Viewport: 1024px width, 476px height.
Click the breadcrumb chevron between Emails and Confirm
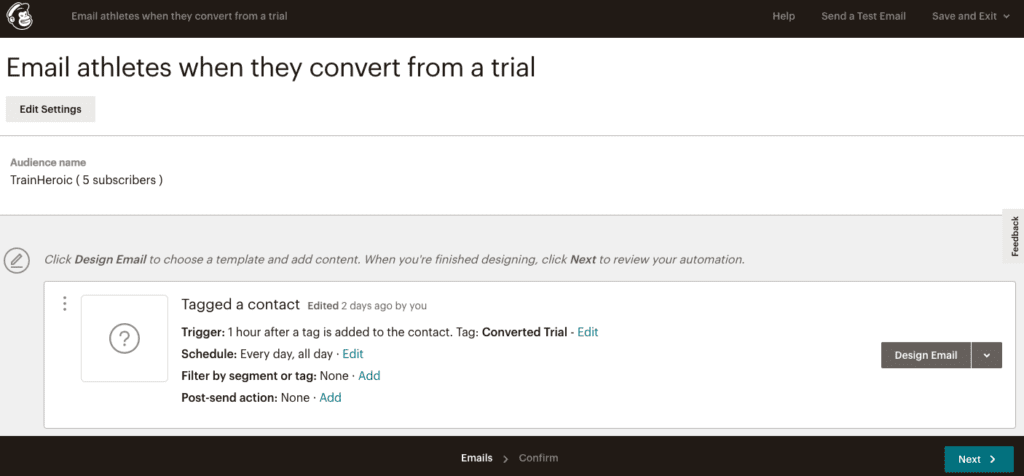coord(505,459)
